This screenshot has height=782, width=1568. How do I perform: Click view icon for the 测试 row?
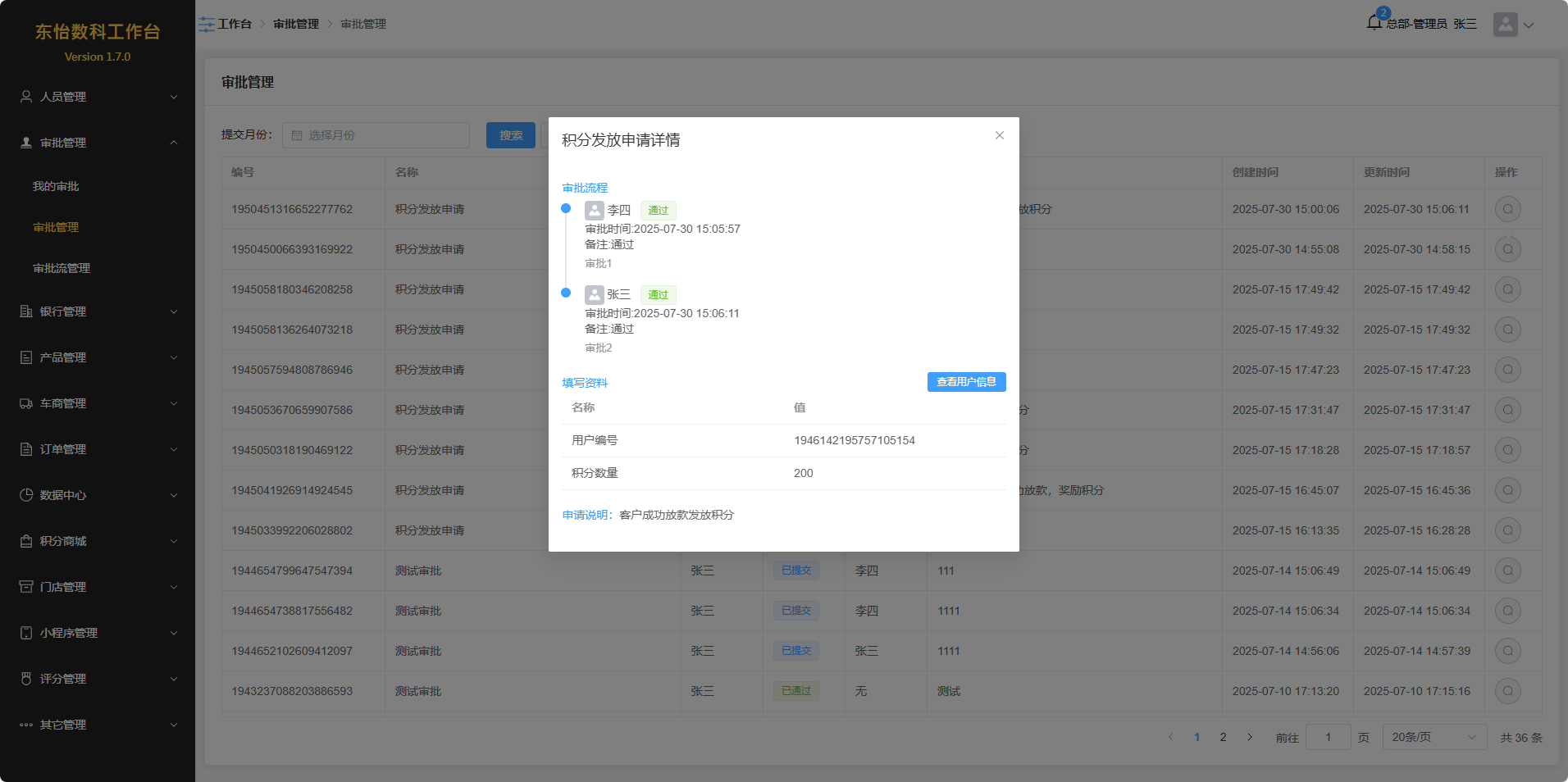[1507, 691]
